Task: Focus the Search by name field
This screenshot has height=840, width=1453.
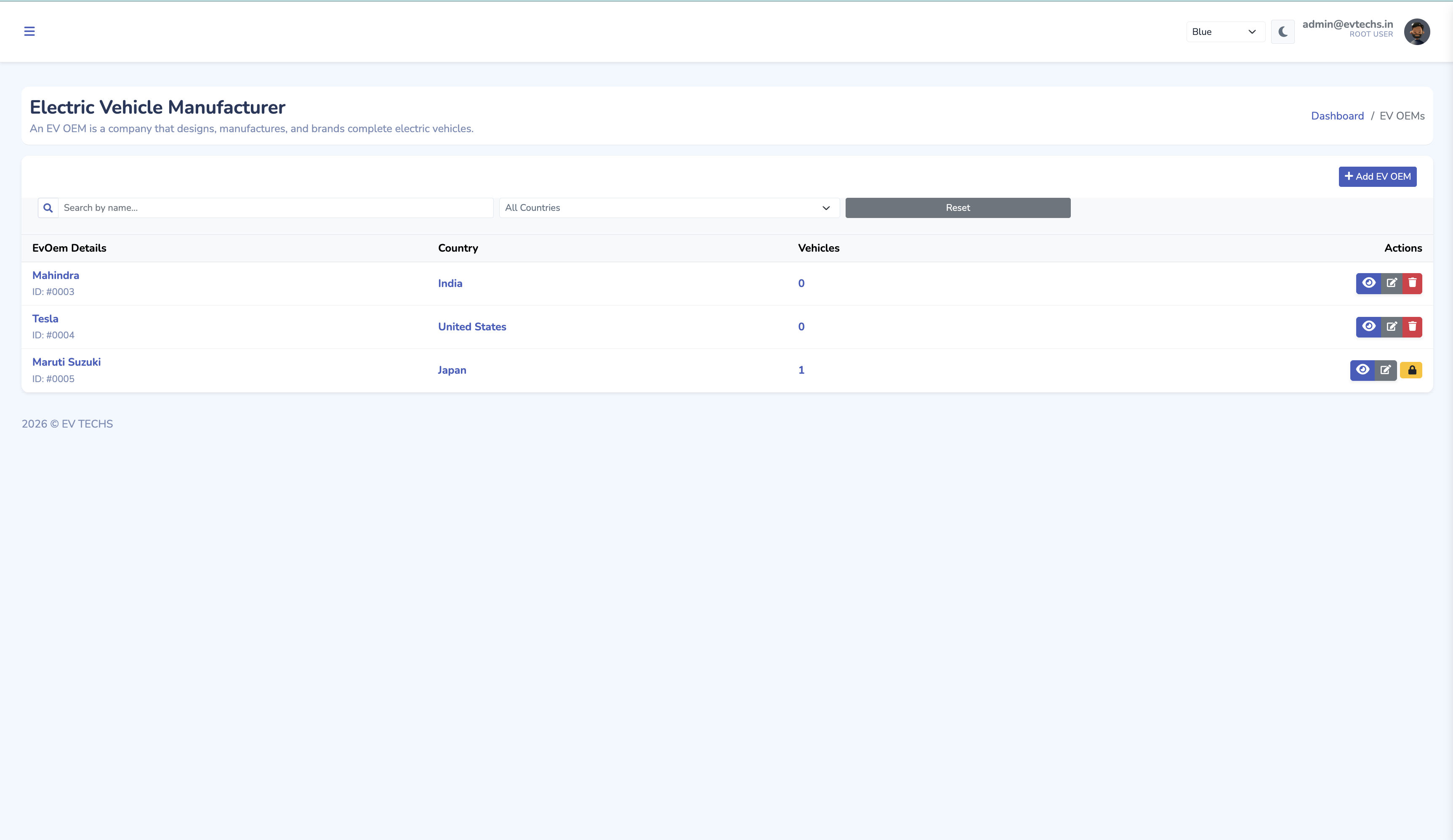Action: click(x=276, y=207)
